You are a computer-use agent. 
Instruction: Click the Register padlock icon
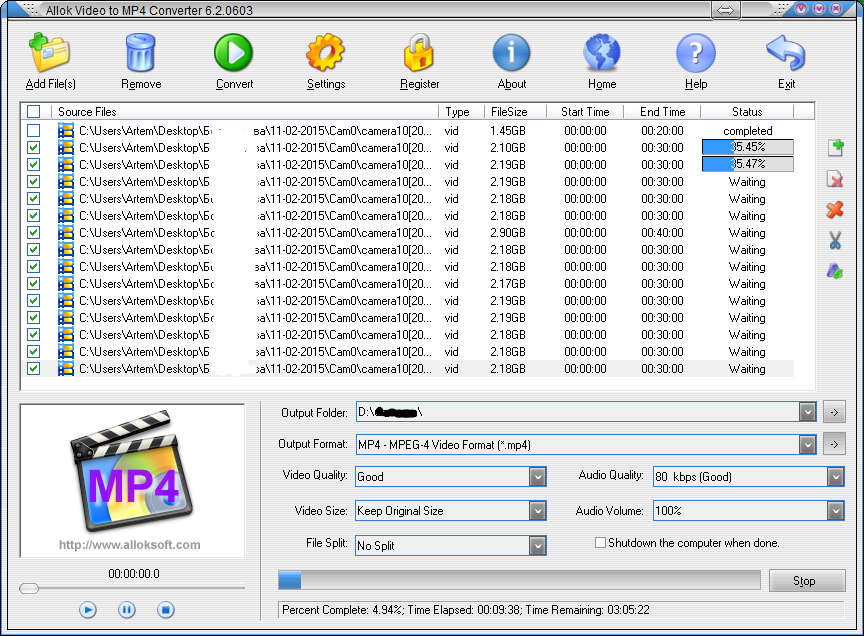click(x=419, y=54)
